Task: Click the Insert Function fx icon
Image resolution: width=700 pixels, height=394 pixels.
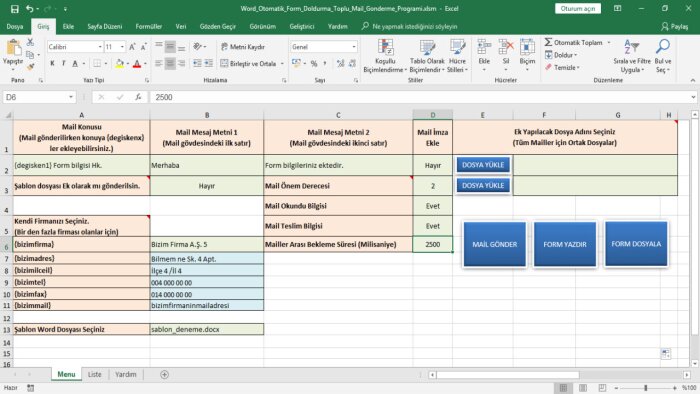Action: pos(138,97)
